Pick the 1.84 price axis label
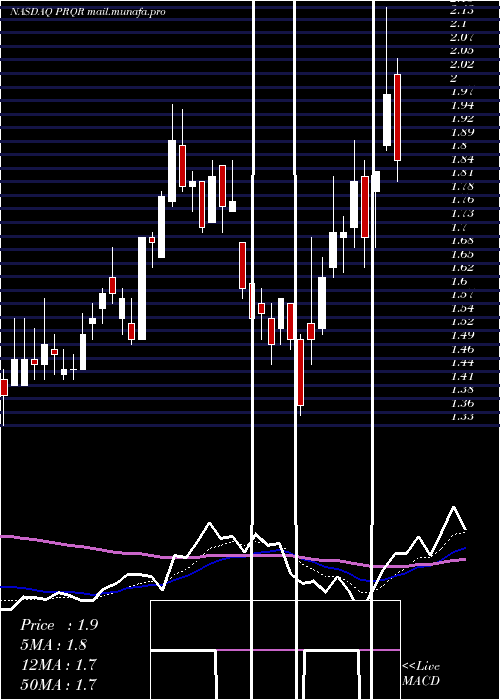Image resolution: width=500 pixels, height=700 pixels. coord(462,159)
